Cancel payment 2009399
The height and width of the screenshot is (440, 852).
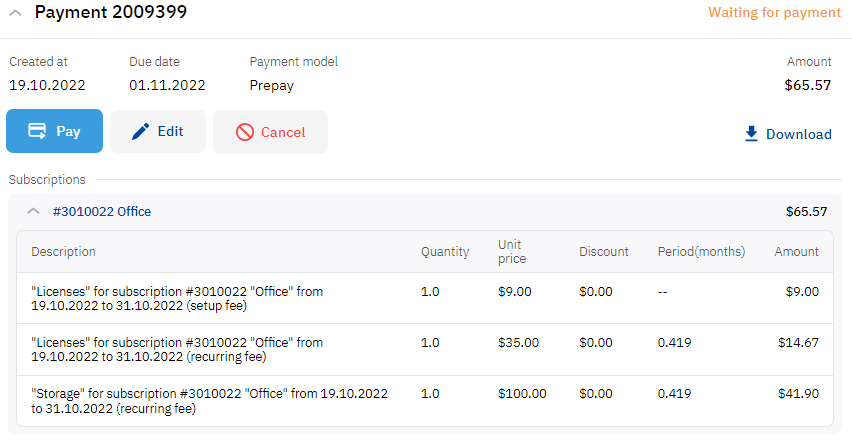tap(271, 132)
